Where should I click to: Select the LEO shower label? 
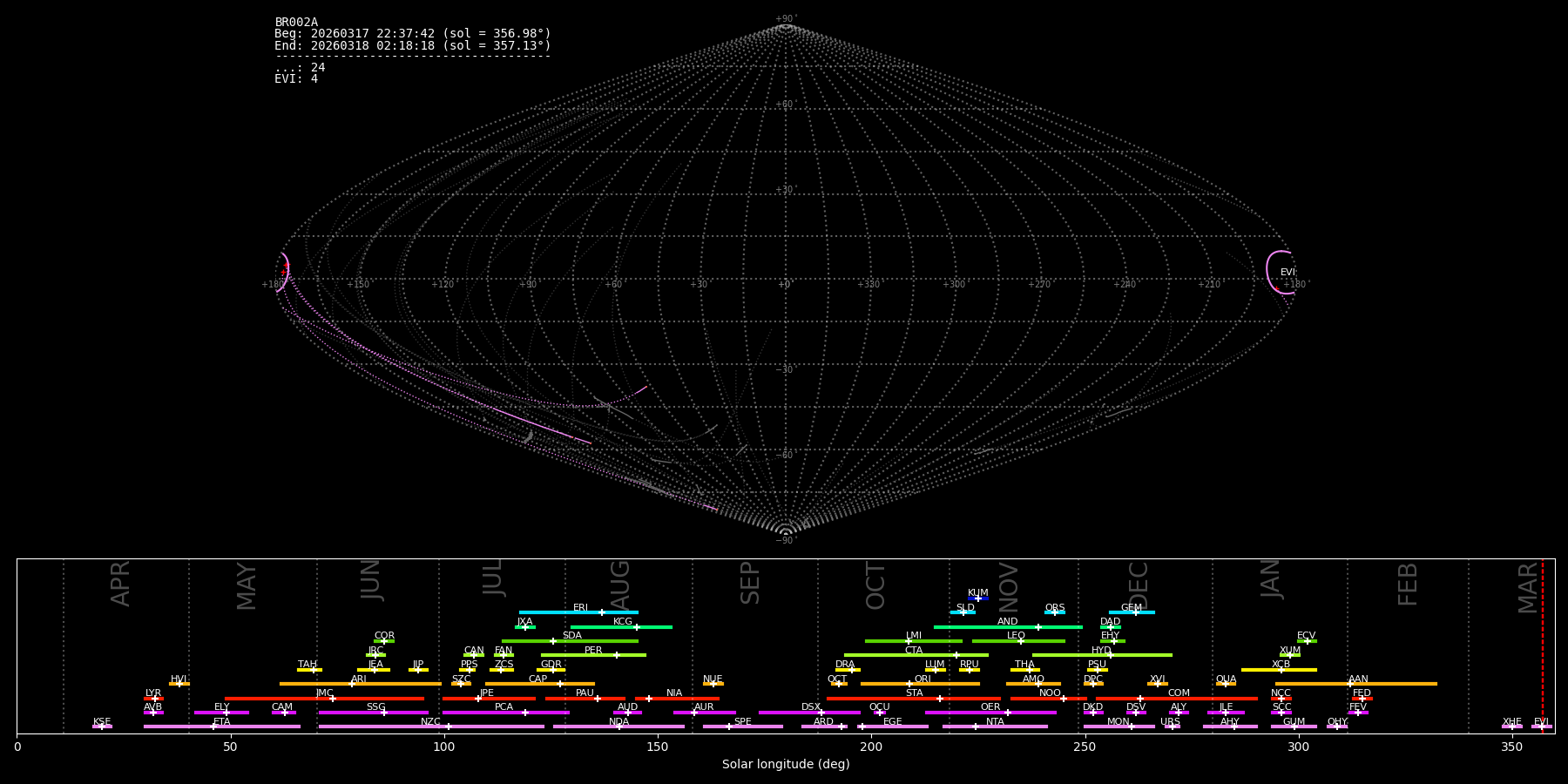click(x=1016, y=635)
